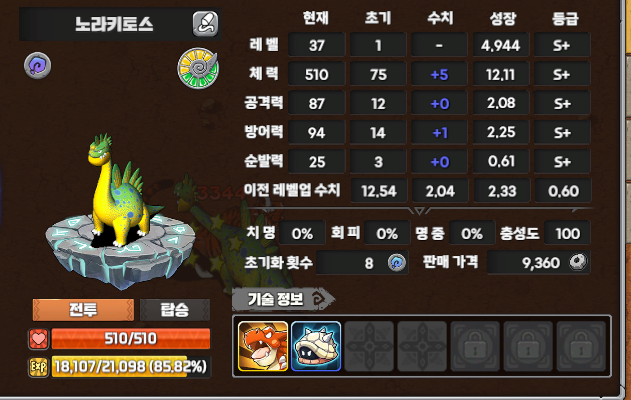Click the 충성도 value box showing 100
The width and height of the screenshot is (631, 400).
pos(567,233)
